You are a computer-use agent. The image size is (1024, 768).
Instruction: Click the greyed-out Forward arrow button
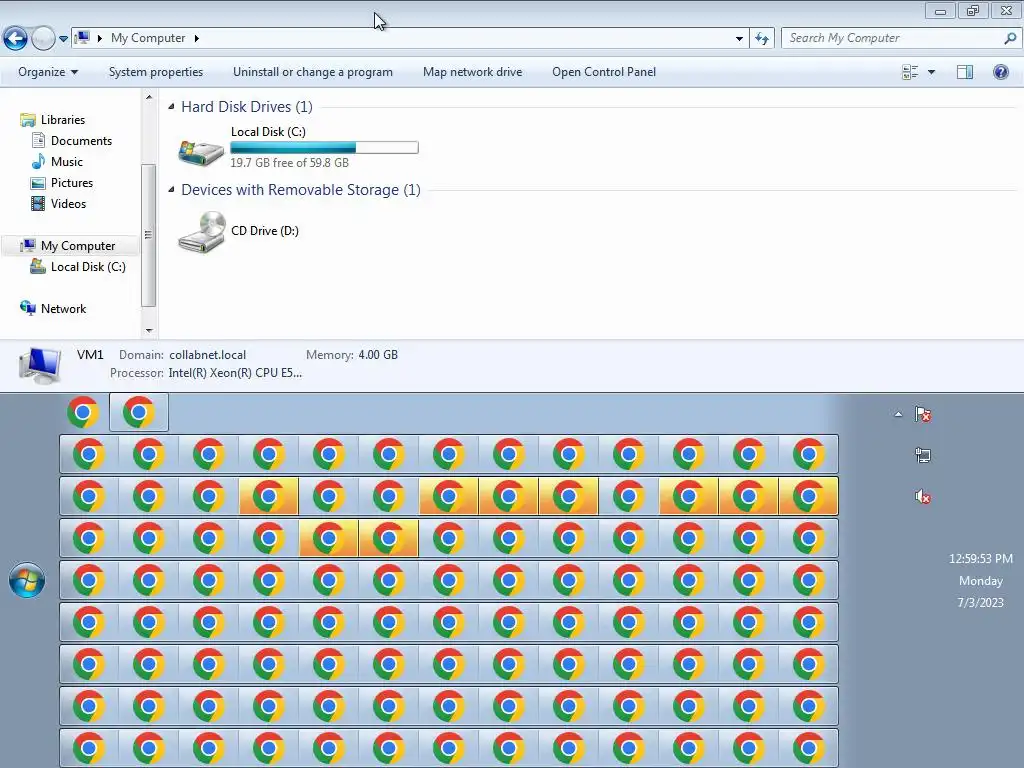click(x=43, y=39)
